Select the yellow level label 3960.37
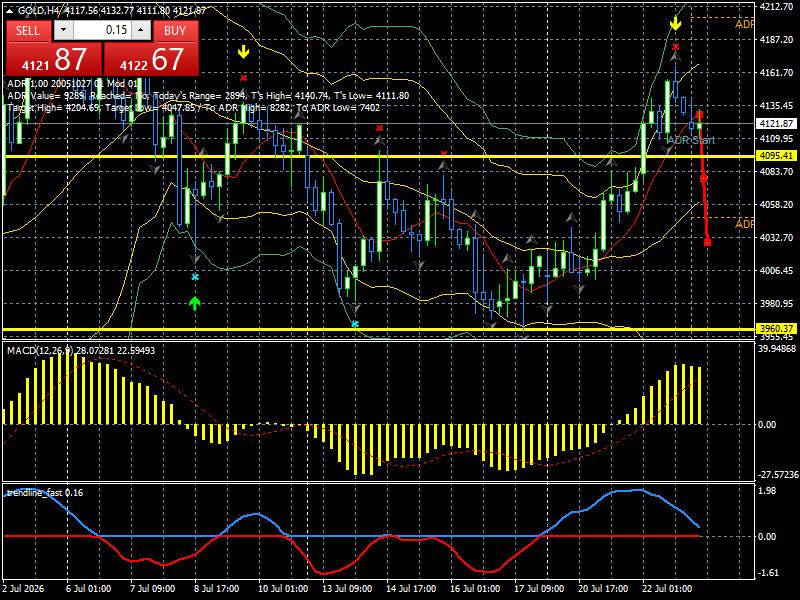The width and height of the screenshot is (800, 600). pos(776,329)
